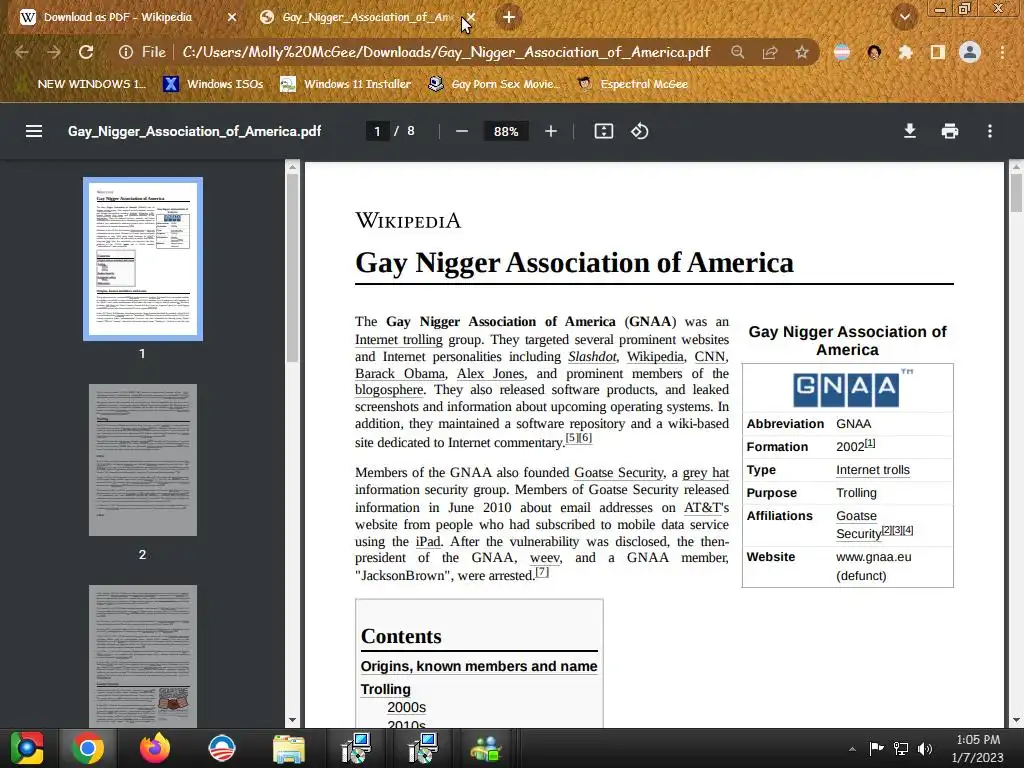Reload the current page
1024x768 pixels.
[x=86, y=52]
